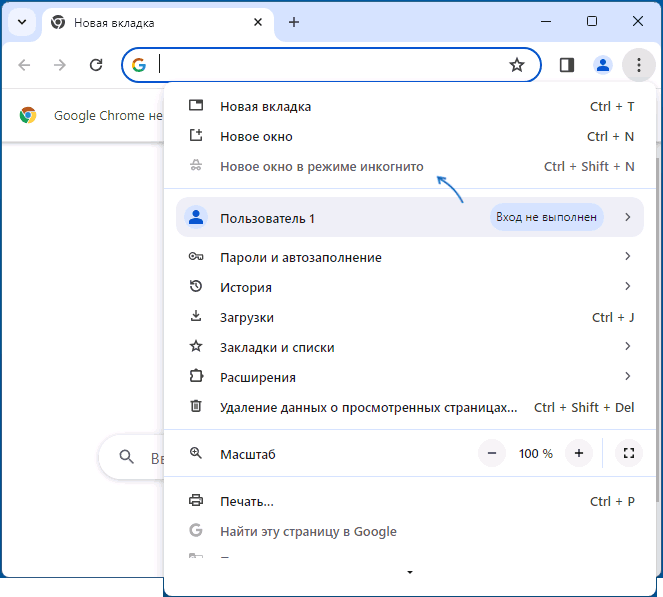This screenshot has width=663, height=597.
Task: Open Расширения menu item
Action: click(x=409, y=377)
